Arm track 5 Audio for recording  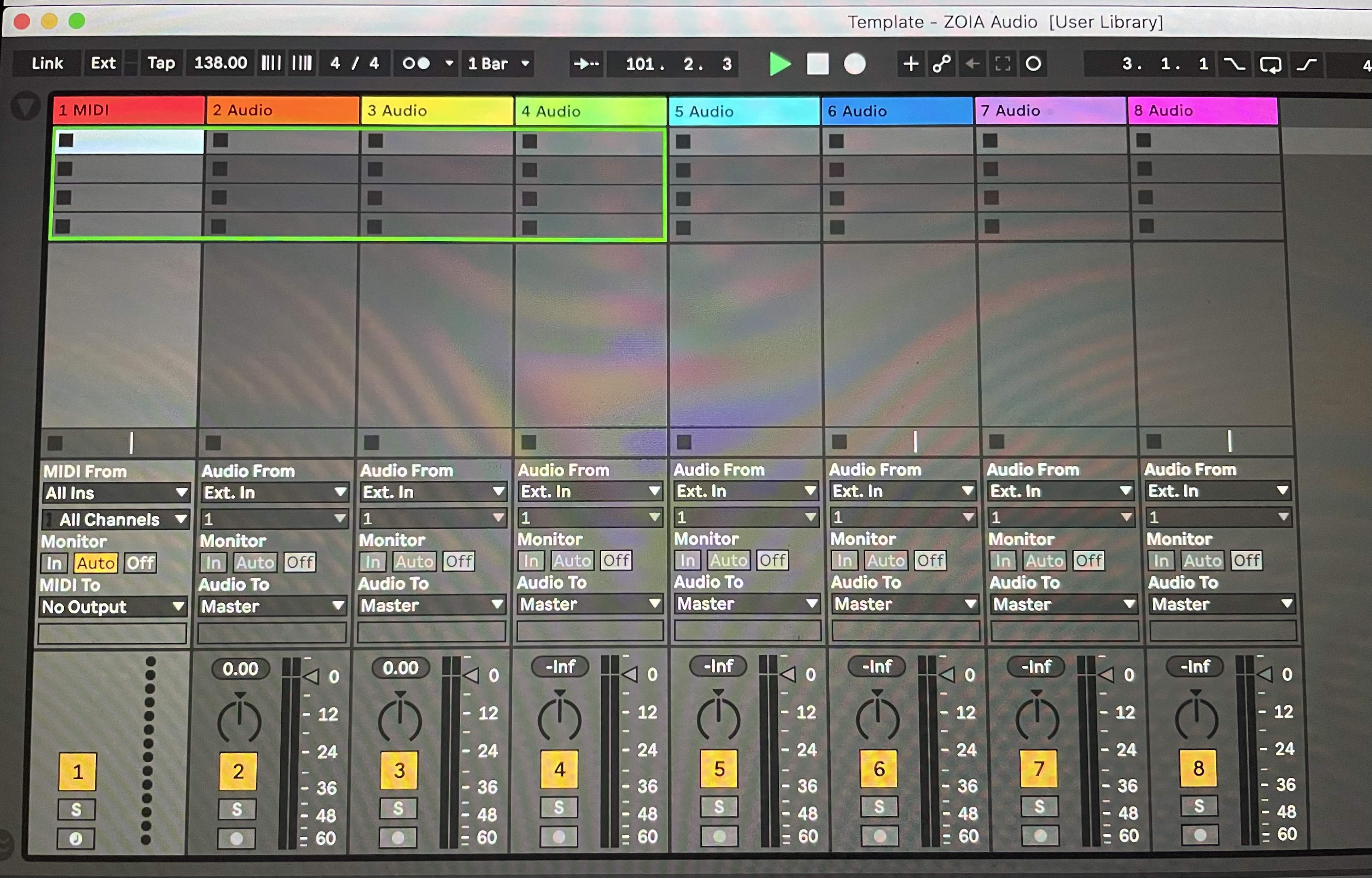719,836
